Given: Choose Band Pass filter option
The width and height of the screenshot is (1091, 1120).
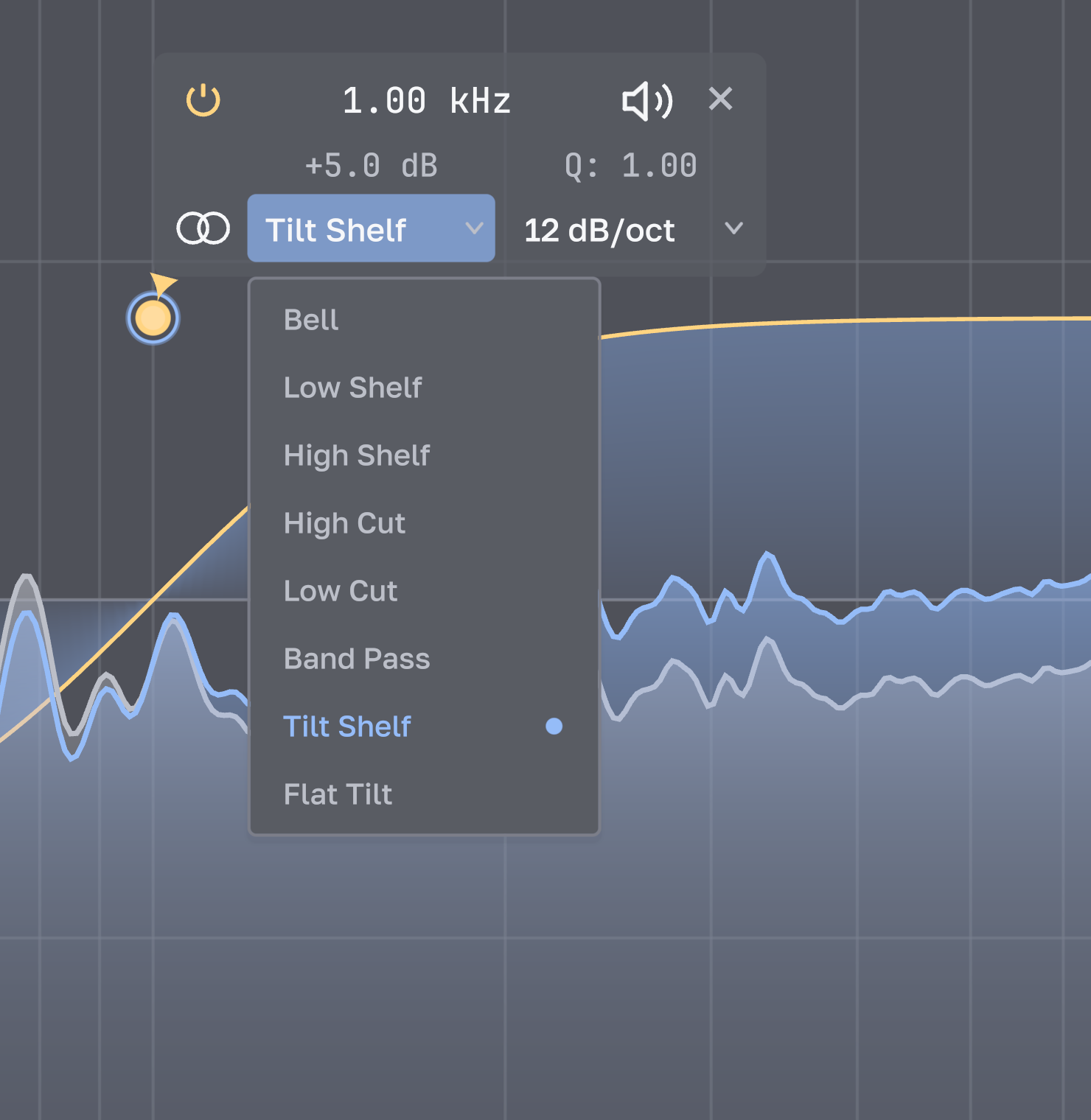Looking at the screenshot, I should pyautogui.click(x=425, y=659).
